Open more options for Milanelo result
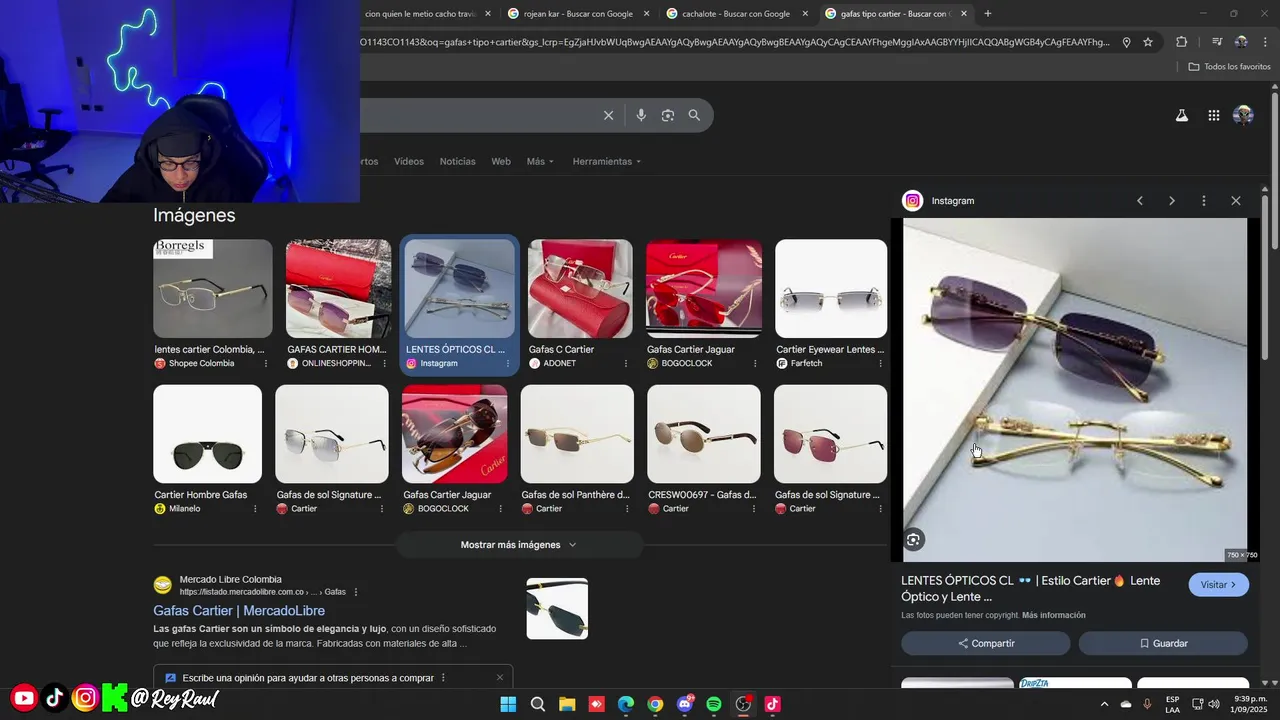The image size is (1280, 720). pos(255,509)
